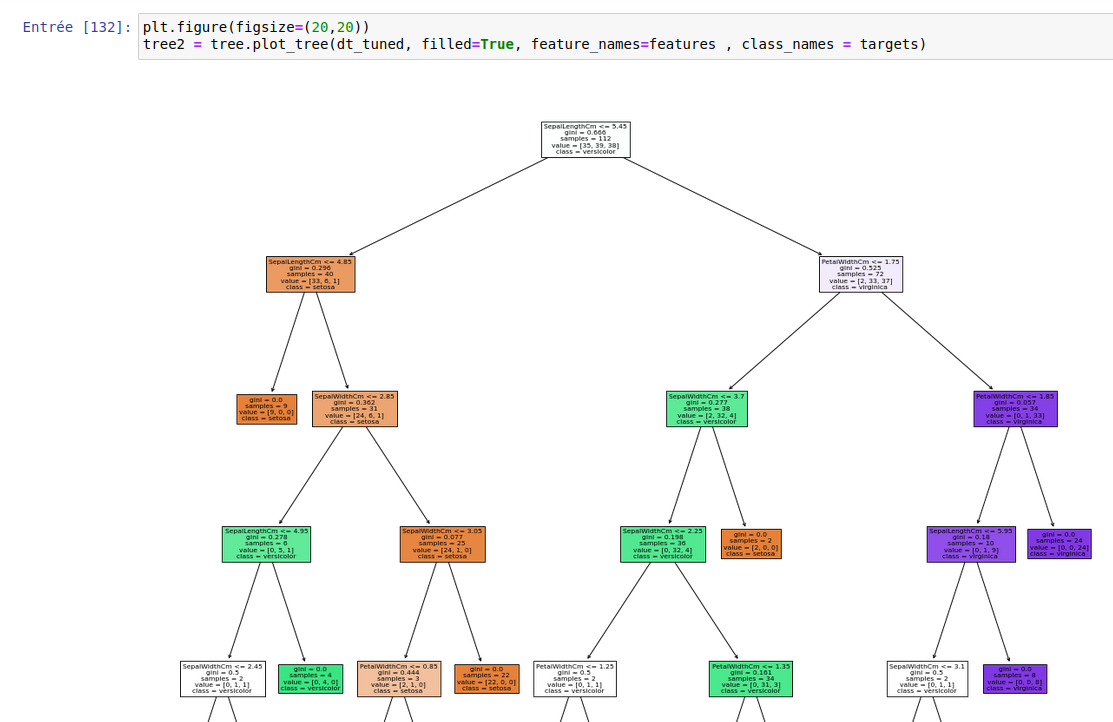Click the green SepalLengthCm <= 4.95 node
Screen dimensions: 1113x722
[x=266, y=544]
